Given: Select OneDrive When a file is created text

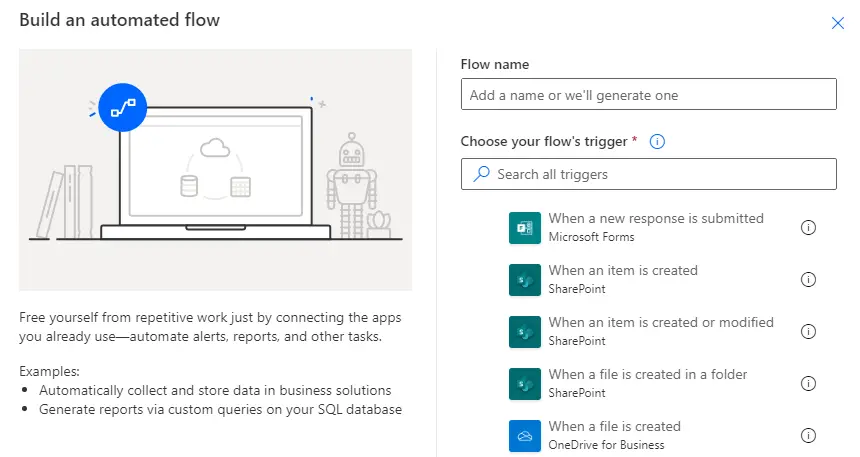Looking at the screenshot, I should pos(614,426).
